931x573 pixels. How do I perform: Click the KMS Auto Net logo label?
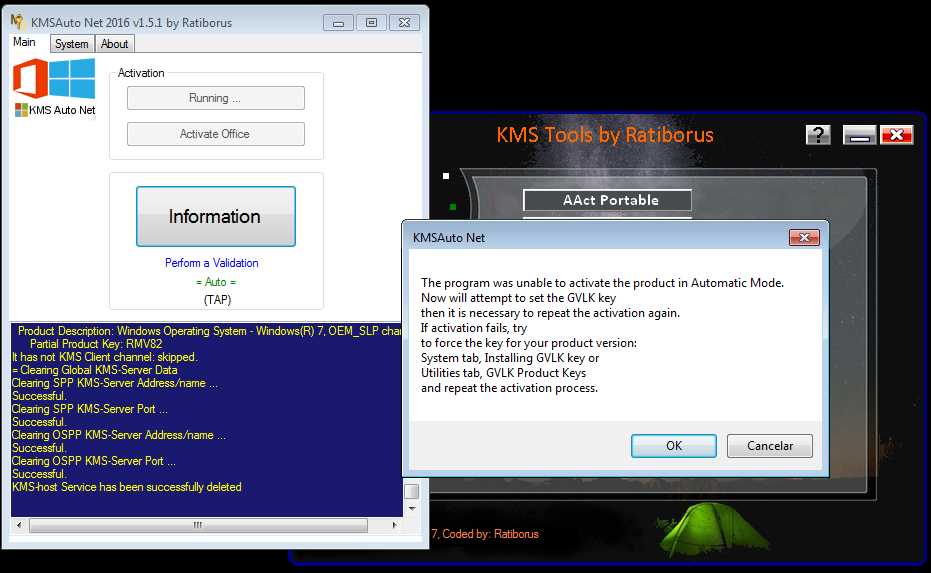(x=55, y=110)
